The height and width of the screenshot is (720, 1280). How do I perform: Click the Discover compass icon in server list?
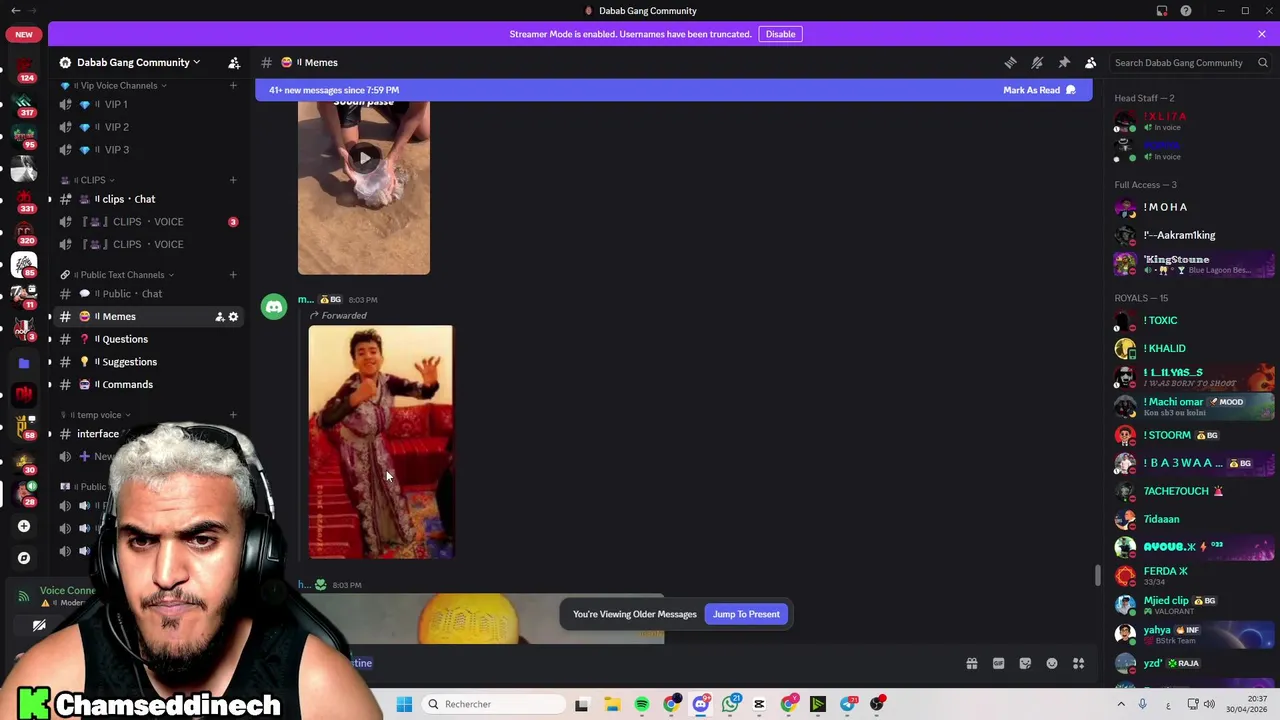coord(24,558)
